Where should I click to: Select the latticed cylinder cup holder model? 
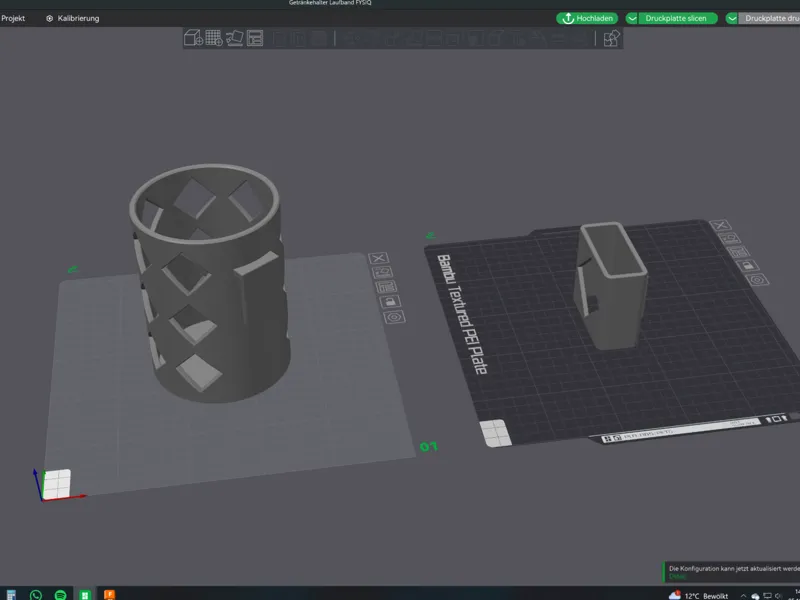tap(210, 283)
